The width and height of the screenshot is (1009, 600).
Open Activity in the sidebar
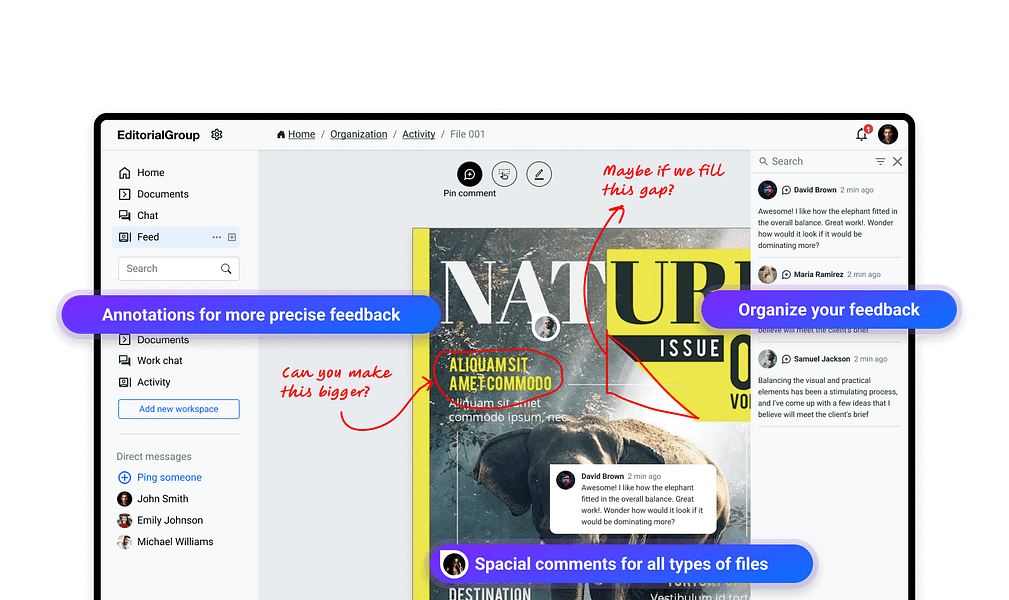[154, 382]
